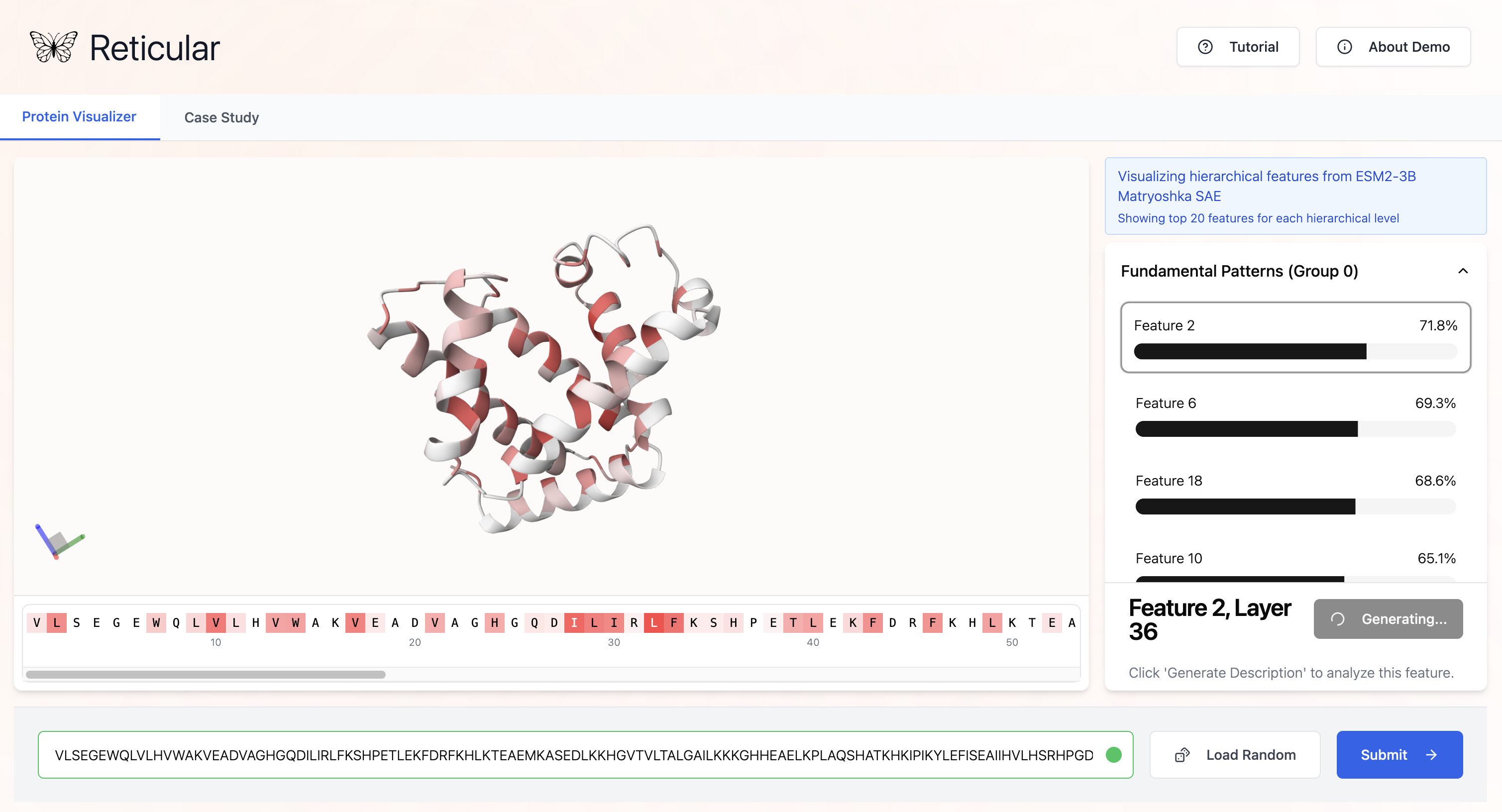Click the Reticular butterfly logo
The image size is (1502, 812).
pyautogui.click(x=54, y=47)
